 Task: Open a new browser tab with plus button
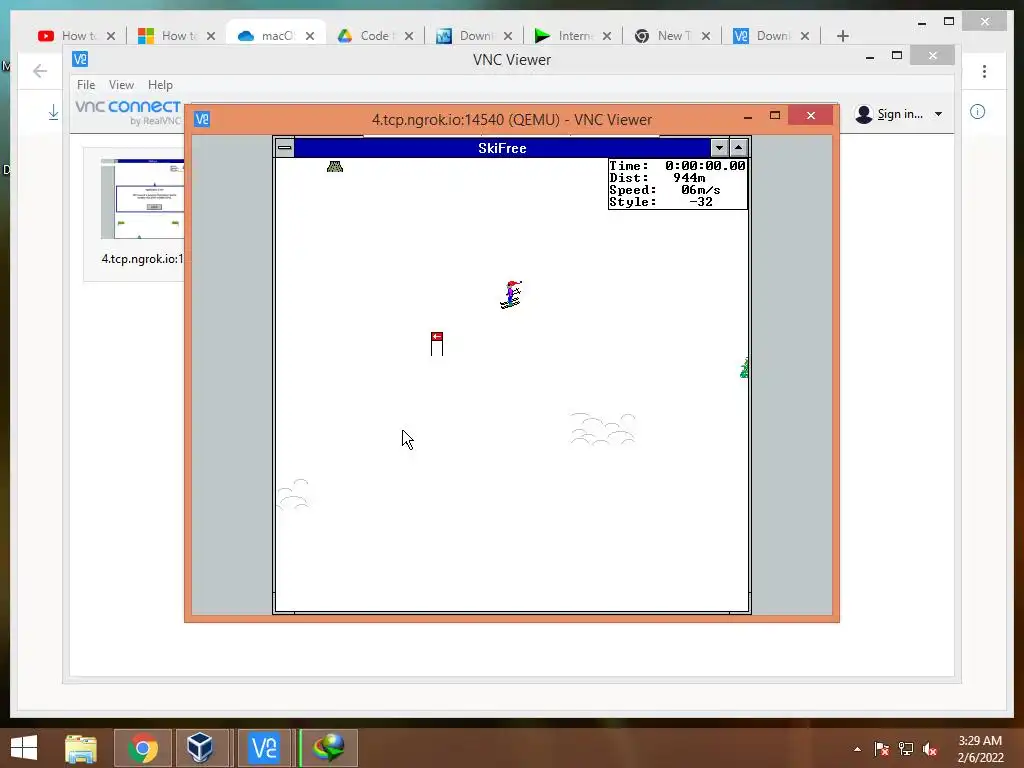coord(842,36)
